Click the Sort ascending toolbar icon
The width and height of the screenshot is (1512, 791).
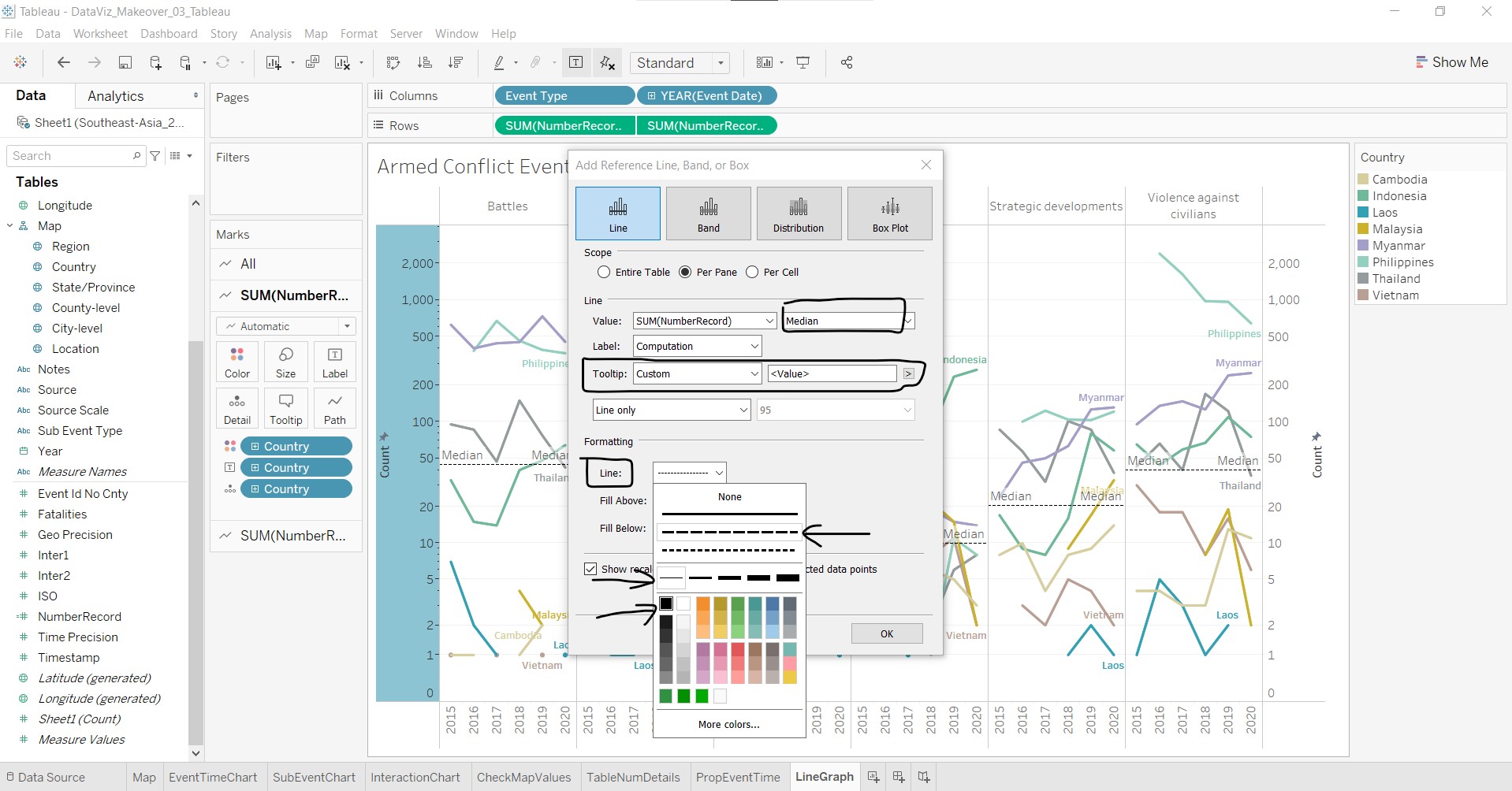pos(424,63)
